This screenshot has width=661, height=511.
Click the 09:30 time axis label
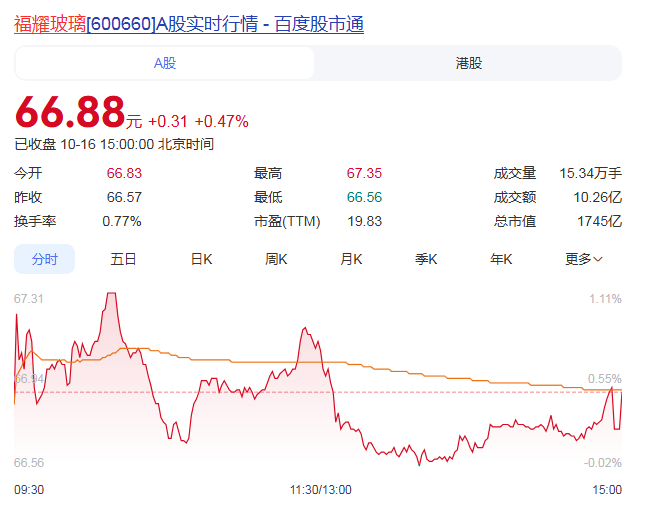point(29,489)
